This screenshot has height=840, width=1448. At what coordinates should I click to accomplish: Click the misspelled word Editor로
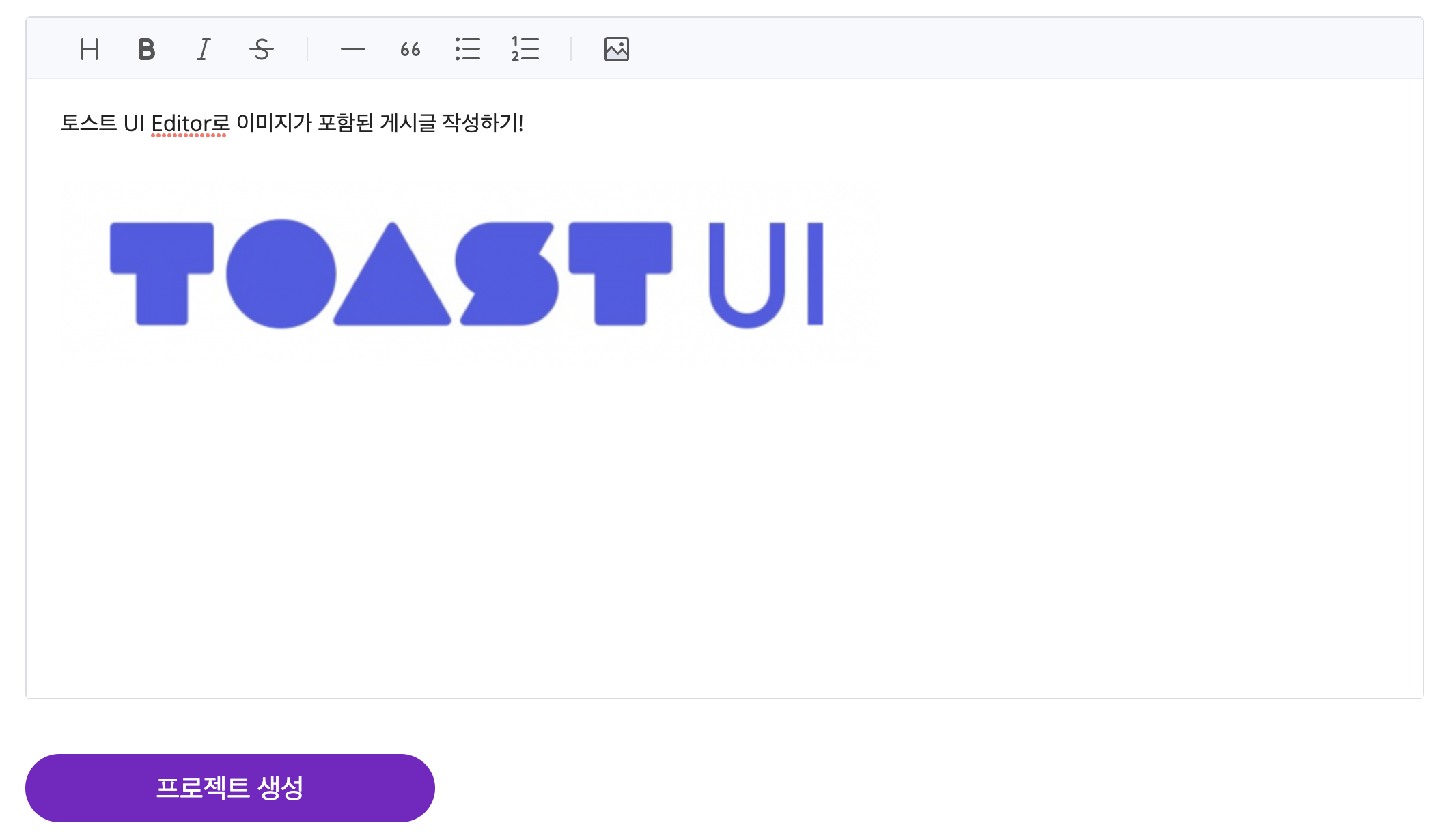191,124
